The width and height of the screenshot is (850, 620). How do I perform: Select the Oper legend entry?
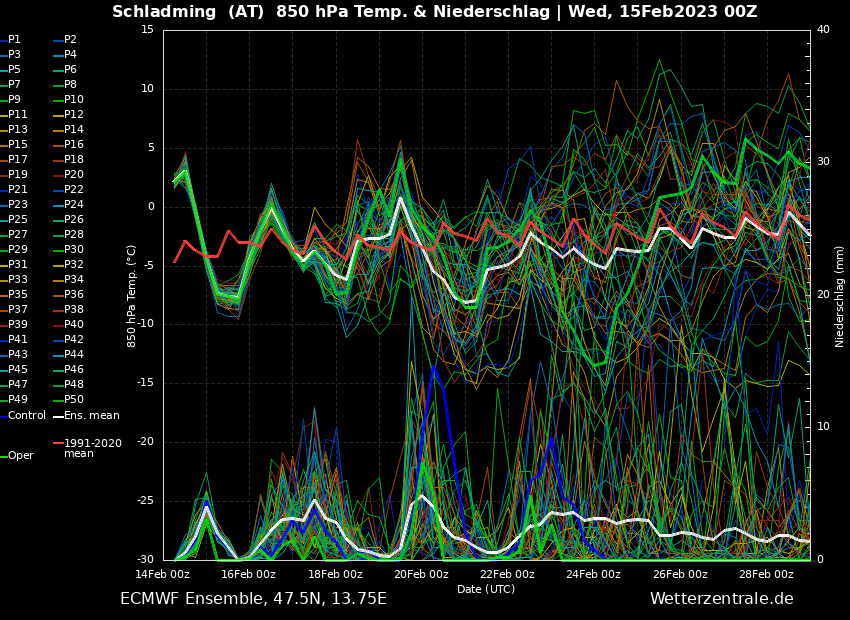tap(21, 456)
